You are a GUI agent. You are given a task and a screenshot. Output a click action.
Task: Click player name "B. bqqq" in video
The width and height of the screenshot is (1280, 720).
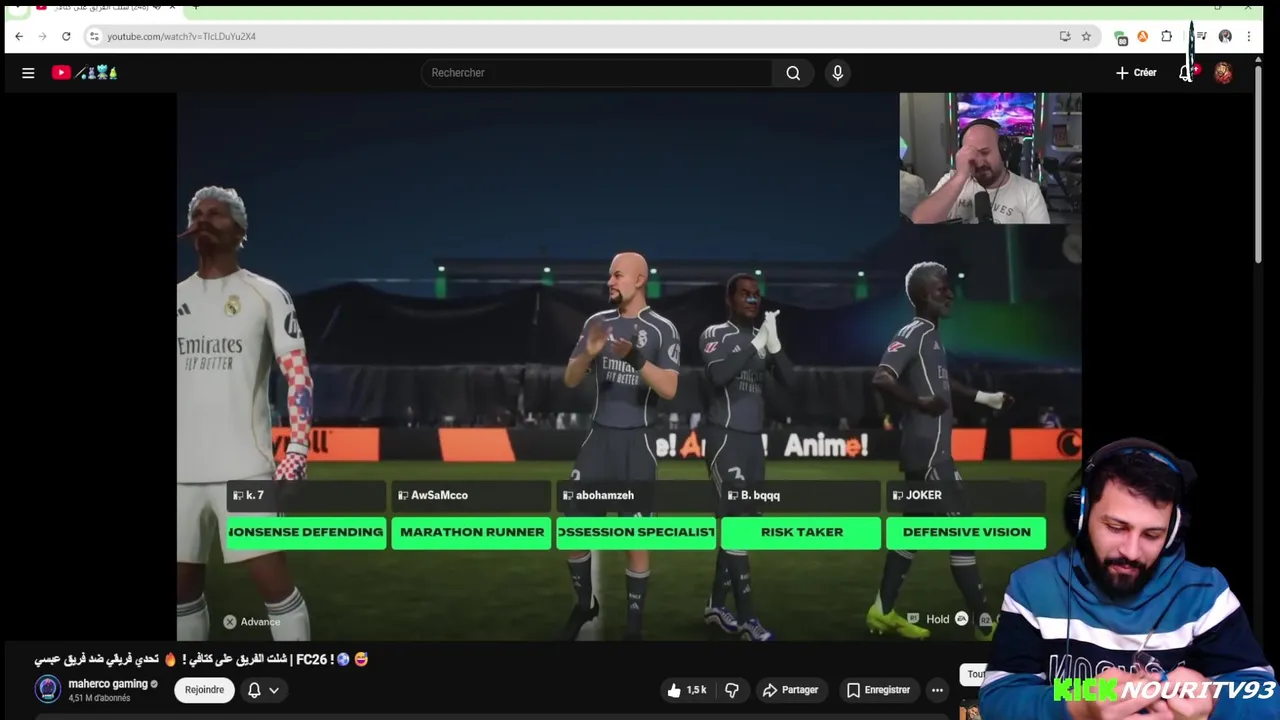coord(760,495)
